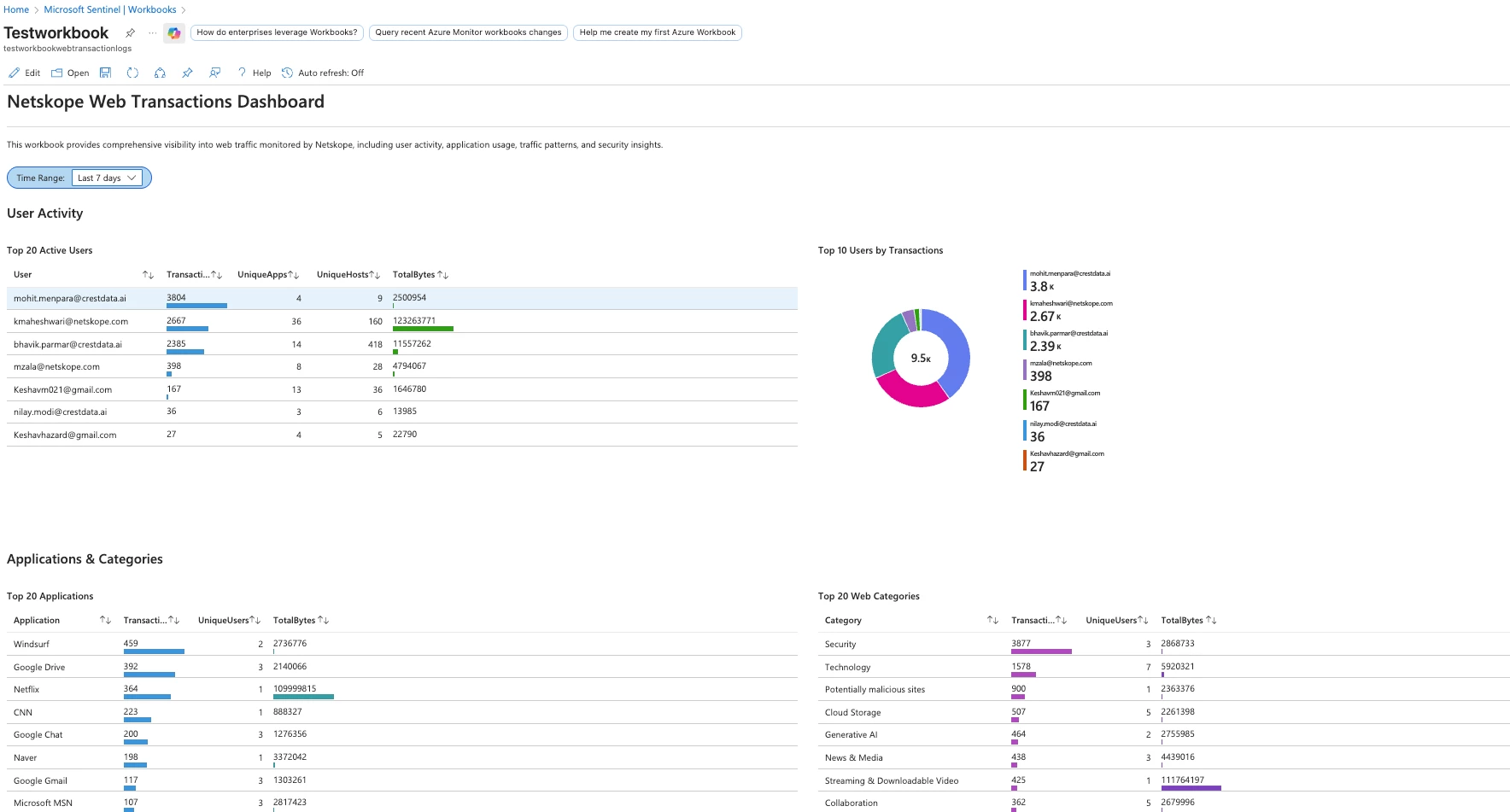Navigate to Microsoft Sentinel | Workbooks breadcrumb
1510x812 pixels.
pos(110,9)
